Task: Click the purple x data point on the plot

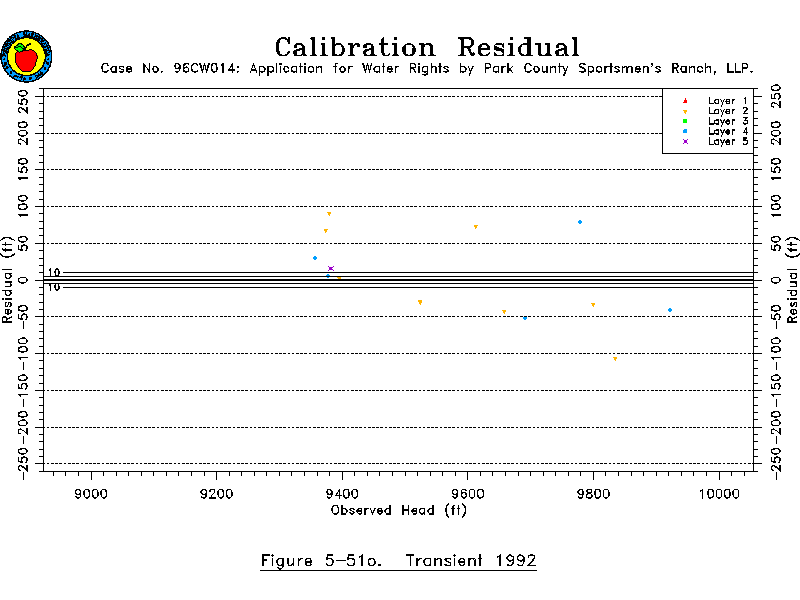Action: pos(331,268)
